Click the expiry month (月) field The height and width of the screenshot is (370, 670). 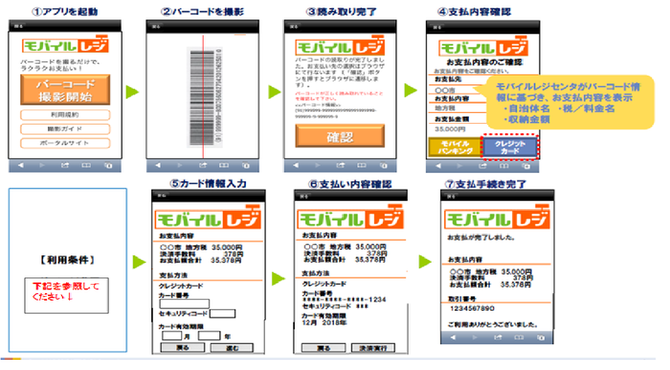172,336
